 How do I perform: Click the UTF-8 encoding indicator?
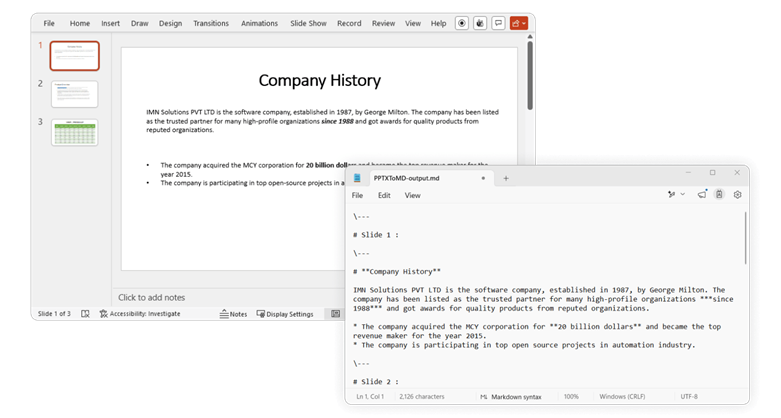coord(689,397)
